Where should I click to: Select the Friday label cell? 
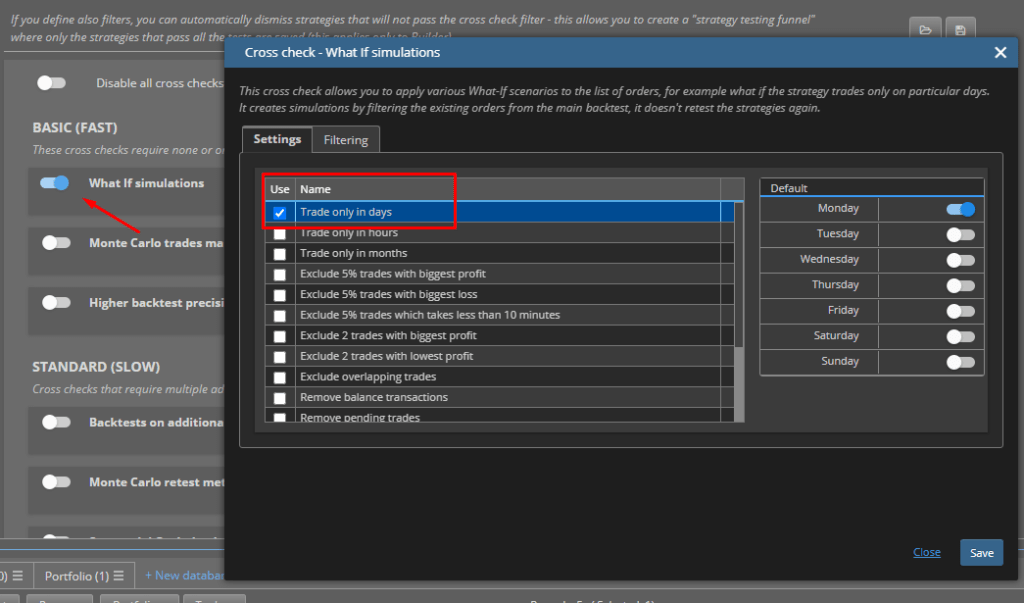coord(820,310)
